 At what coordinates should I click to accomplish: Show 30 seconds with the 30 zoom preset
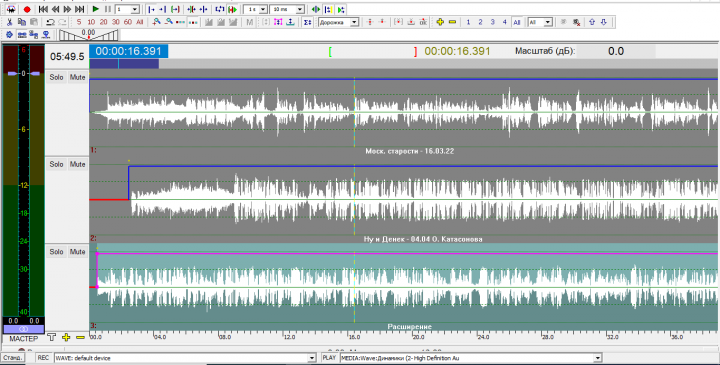tap(116, 22)
